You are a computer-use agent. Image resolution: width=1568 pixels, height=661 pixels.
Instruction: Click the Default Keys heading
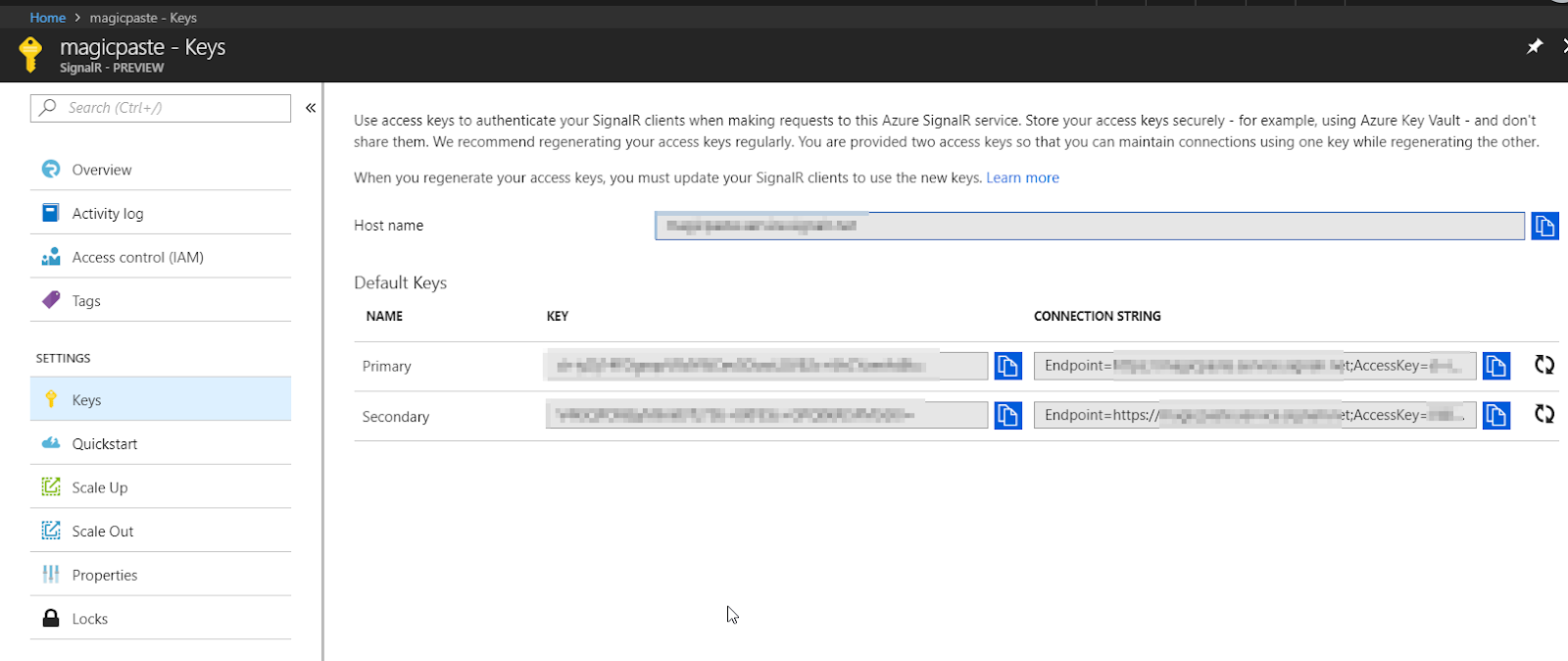pyautogui.click(x=400, y=282)
